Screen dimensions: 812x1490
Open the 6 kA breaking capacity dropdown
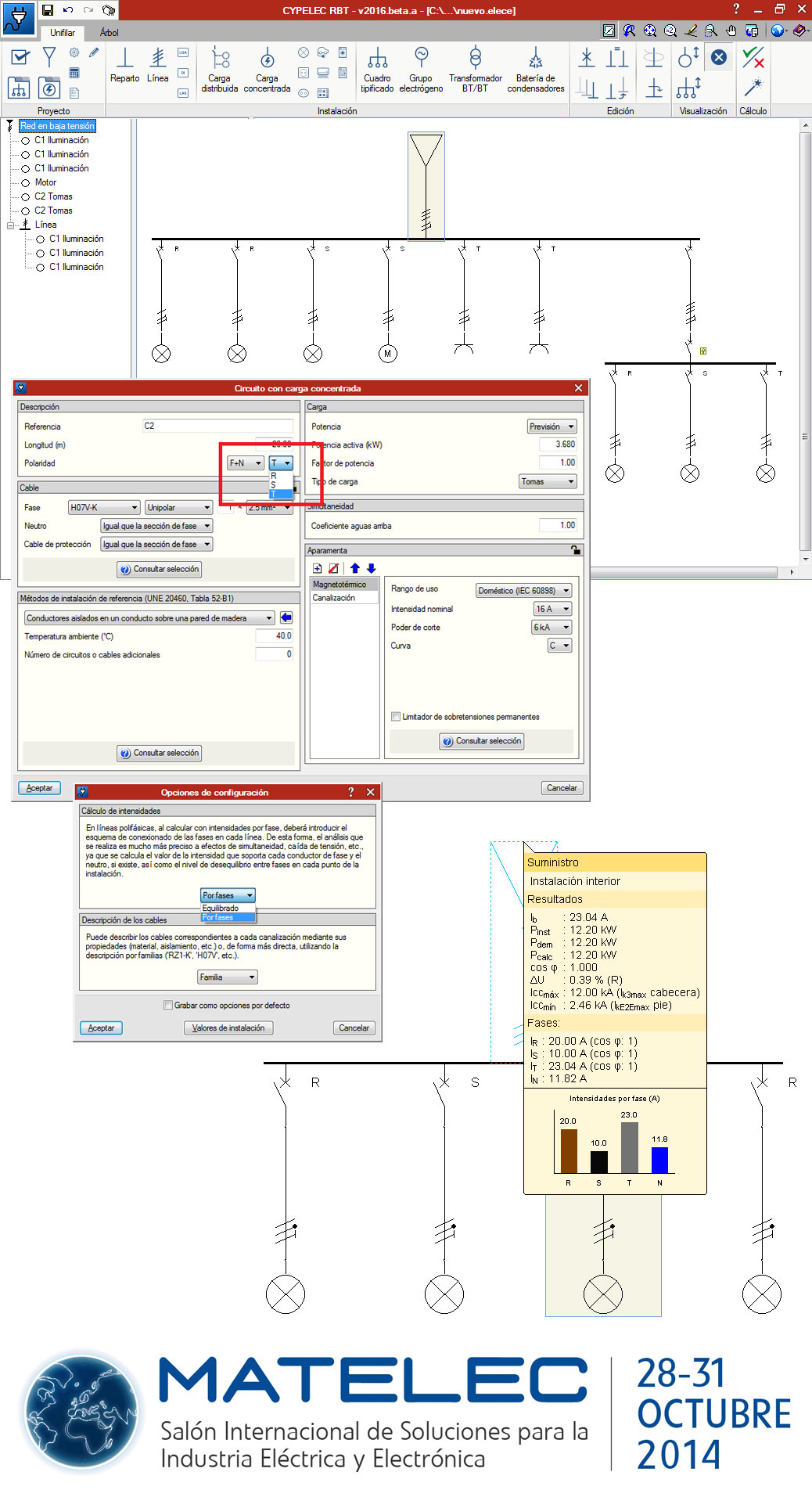click(x=552, y=628)
